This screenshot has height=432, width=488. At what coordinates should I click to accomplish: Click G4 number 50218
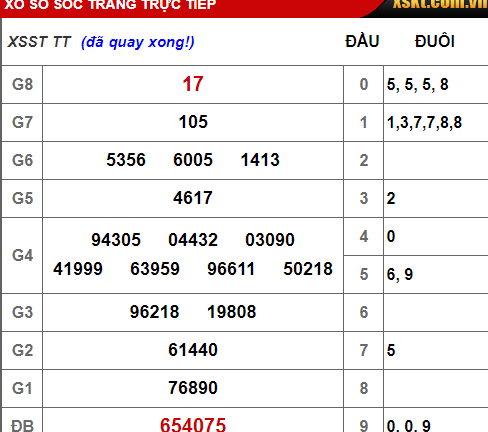pos(308,269)
